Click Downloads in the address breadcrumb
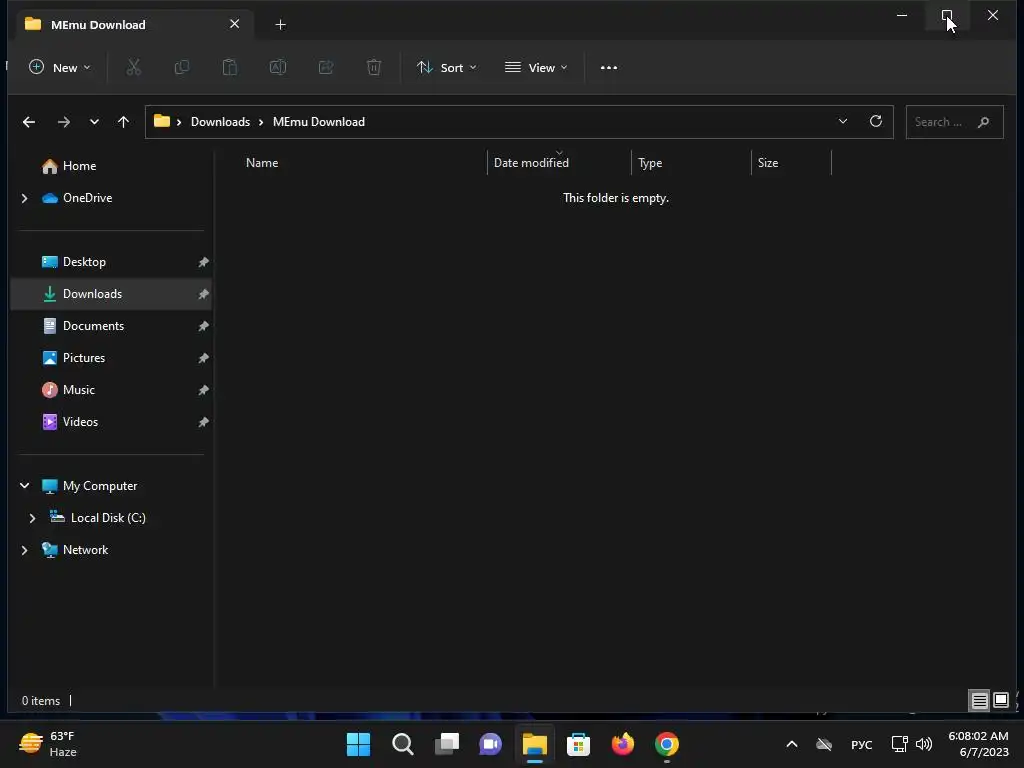This screenshot has width=1024, height=768. coord(220,122)
